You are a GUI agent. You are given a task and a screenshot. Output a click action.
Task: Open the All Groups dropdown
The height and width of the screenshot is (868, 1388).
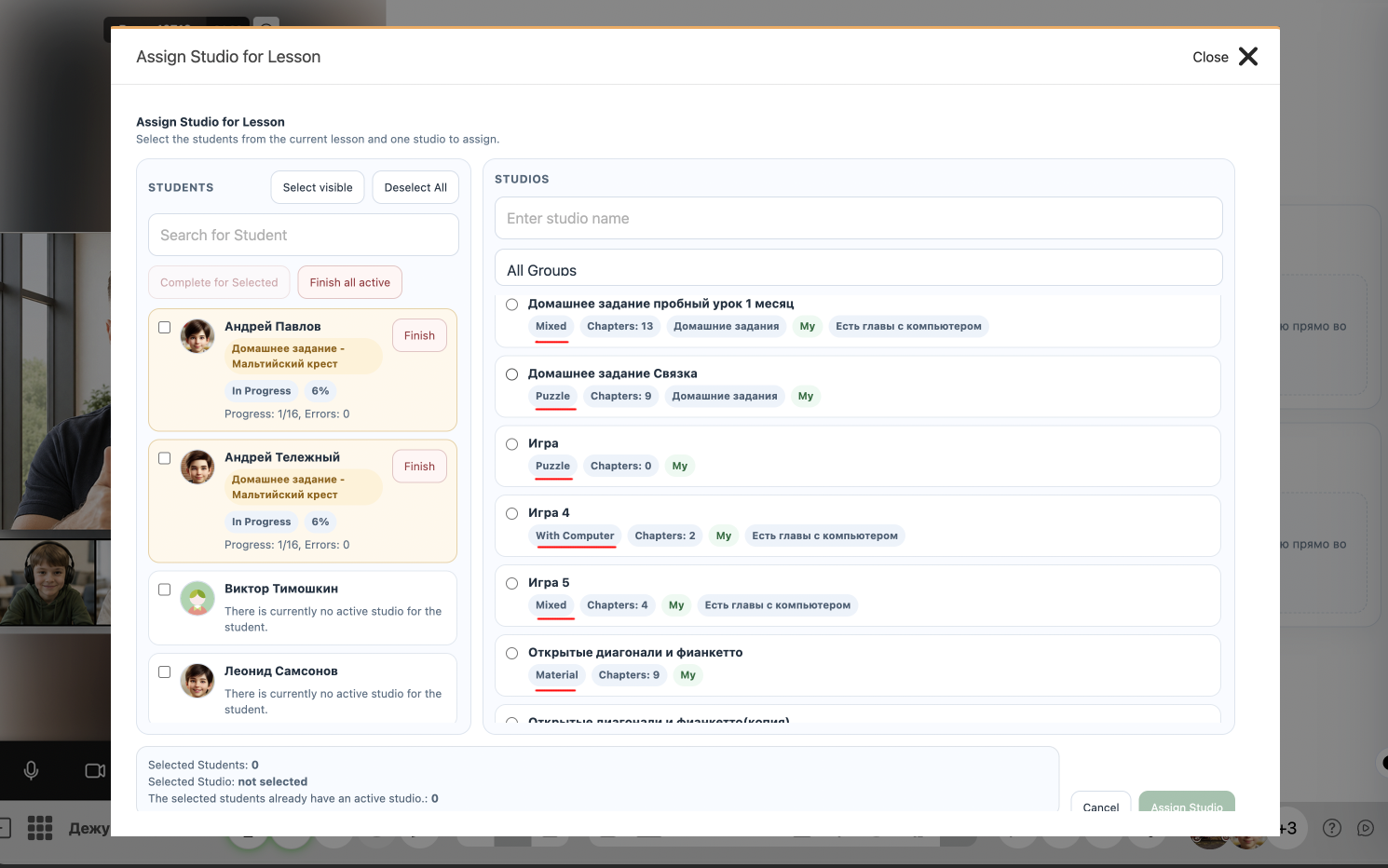(859, 267)
